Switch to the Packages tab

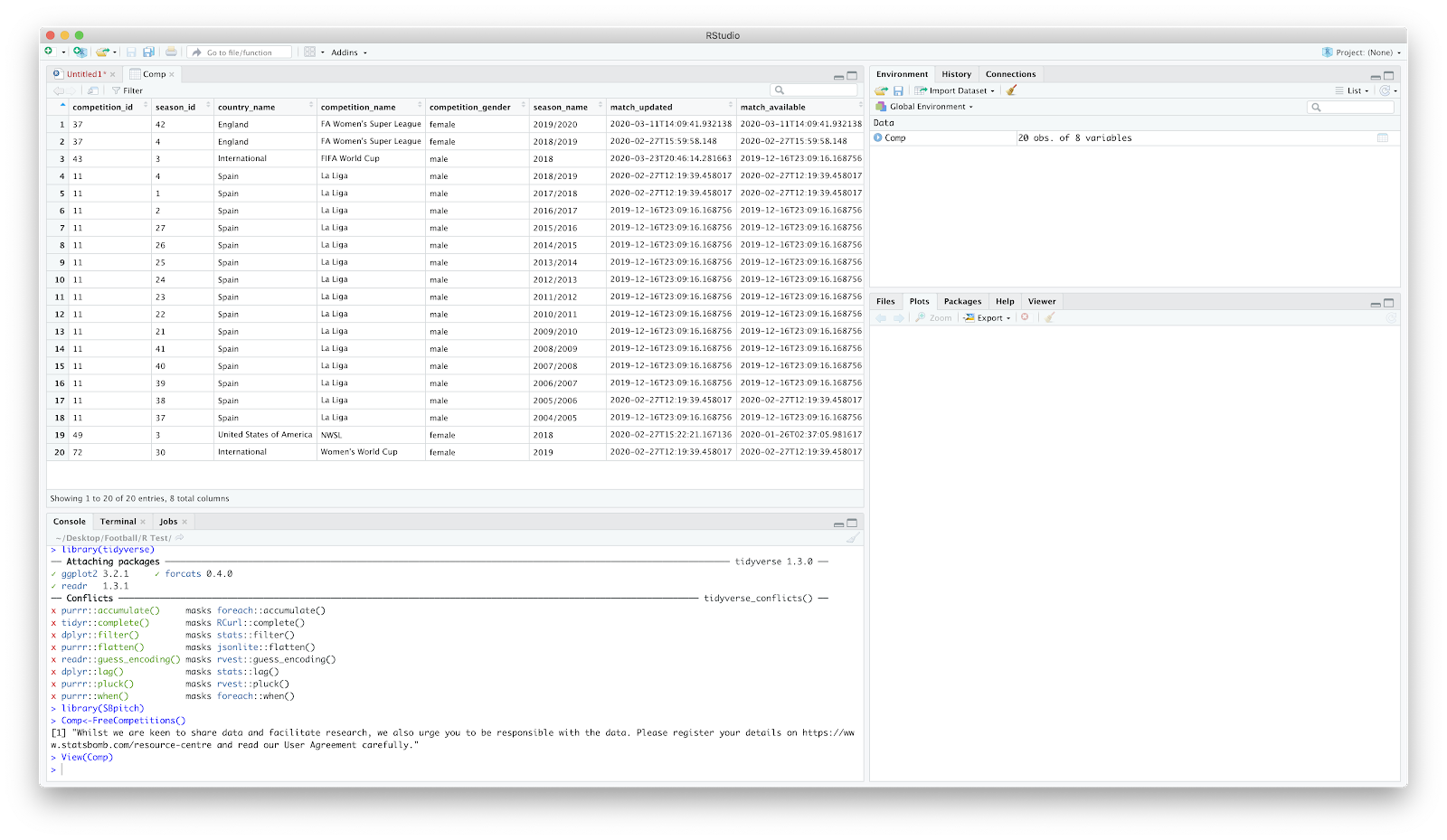962,301
